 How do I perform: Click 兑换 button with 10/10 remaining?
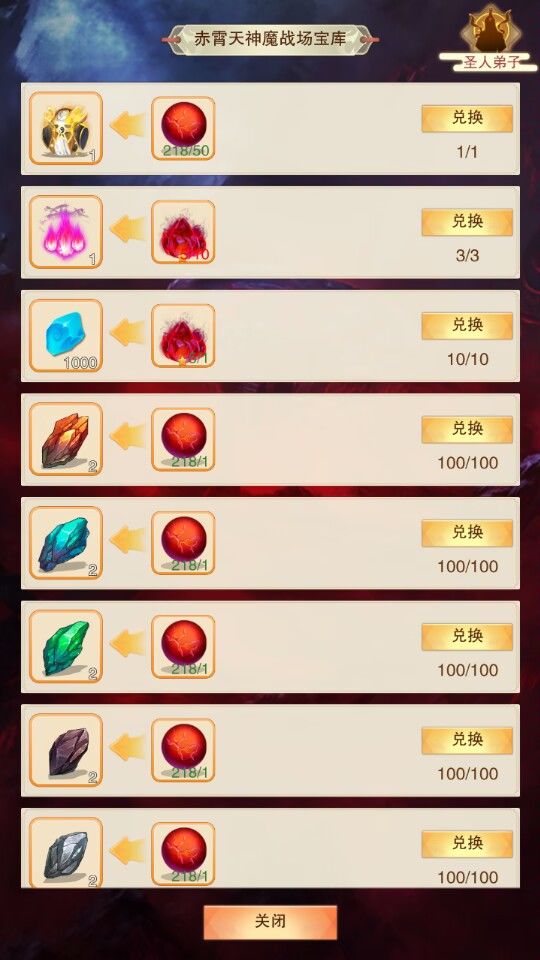pos(467,326)
